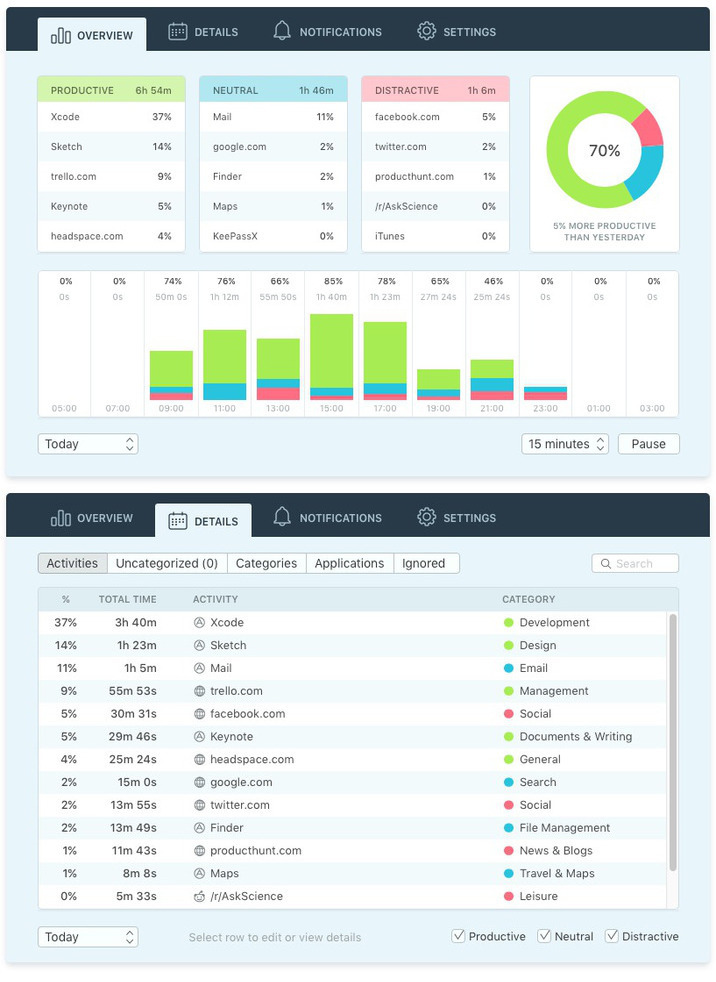Select the Uncategorized (0) segment
This screenshot has height=982, width=716.
point(167,563)
